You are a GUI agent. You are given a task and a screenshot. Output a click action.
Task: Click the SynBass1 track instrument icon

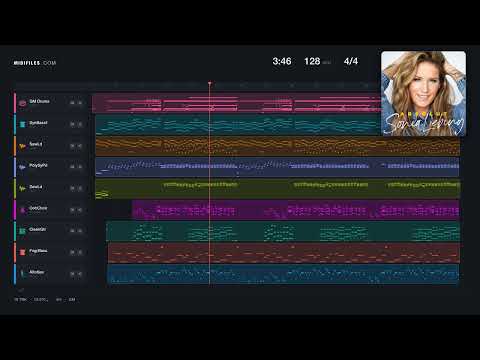tap(23, 124)
